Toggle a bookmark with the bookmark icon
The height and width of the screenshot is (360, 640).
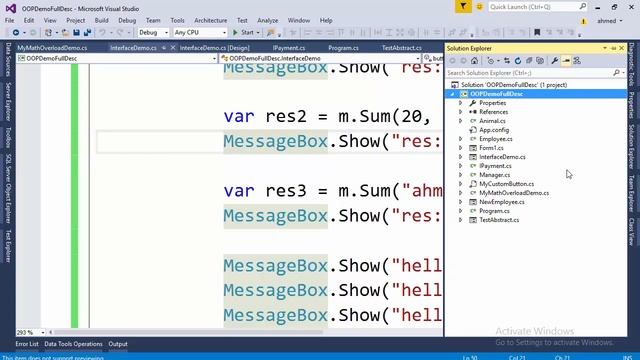pos(537,32)
